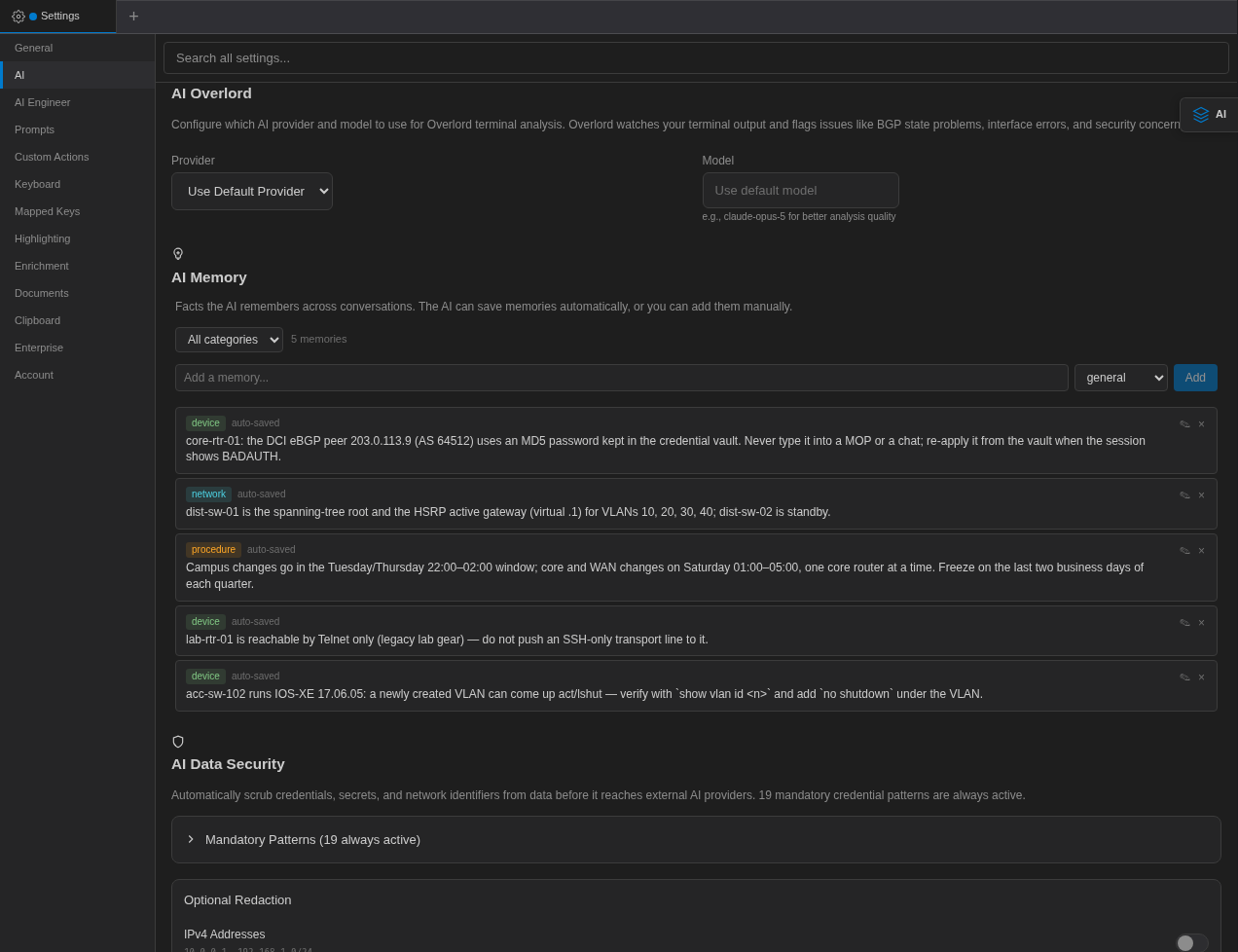1238x952 pixels.
Task: Open the Provider dropdown
Action: point(252,192)
